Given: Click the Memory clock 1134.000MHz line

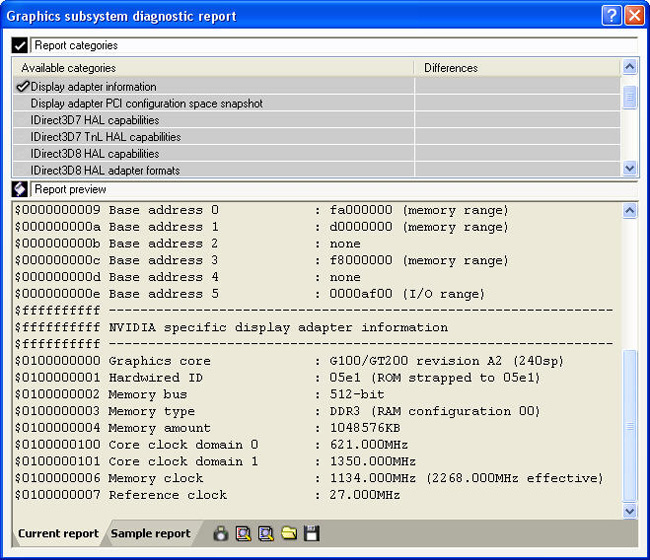Looking at the screenshot, I should (x=309, y=478).
